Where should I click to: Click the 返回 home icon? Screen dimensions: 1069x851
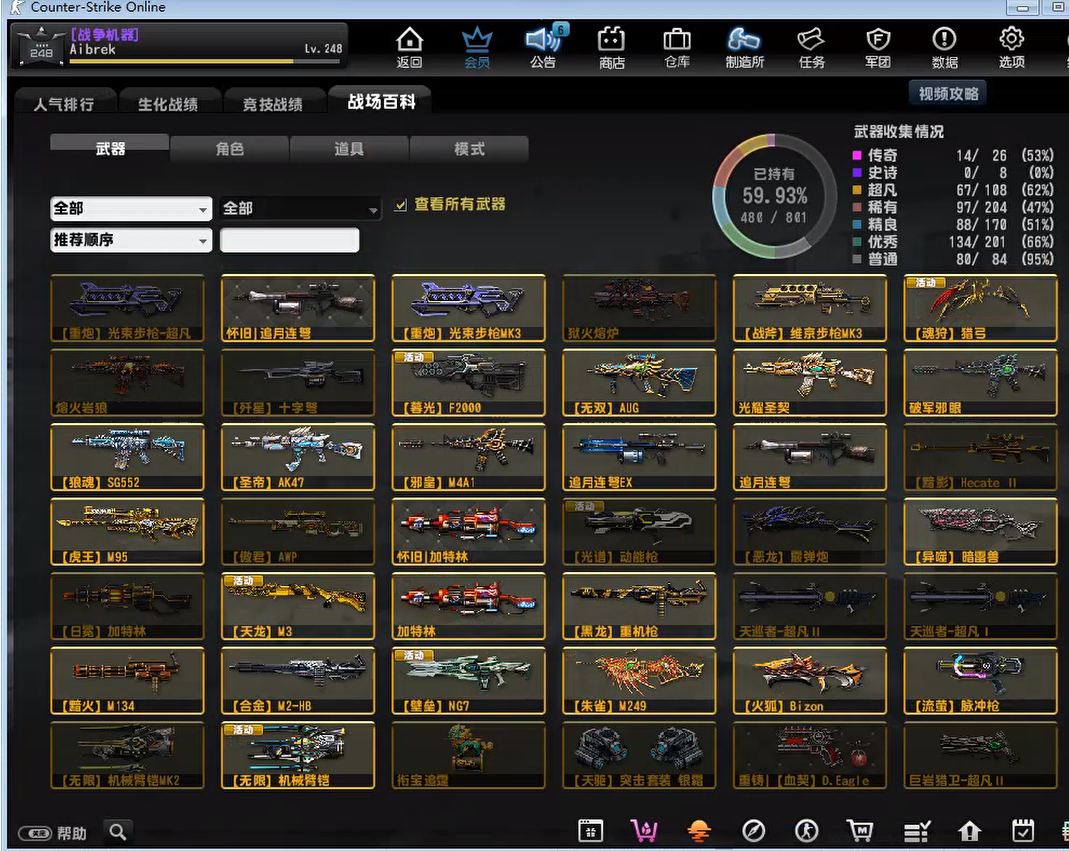[x=409, y=47]
